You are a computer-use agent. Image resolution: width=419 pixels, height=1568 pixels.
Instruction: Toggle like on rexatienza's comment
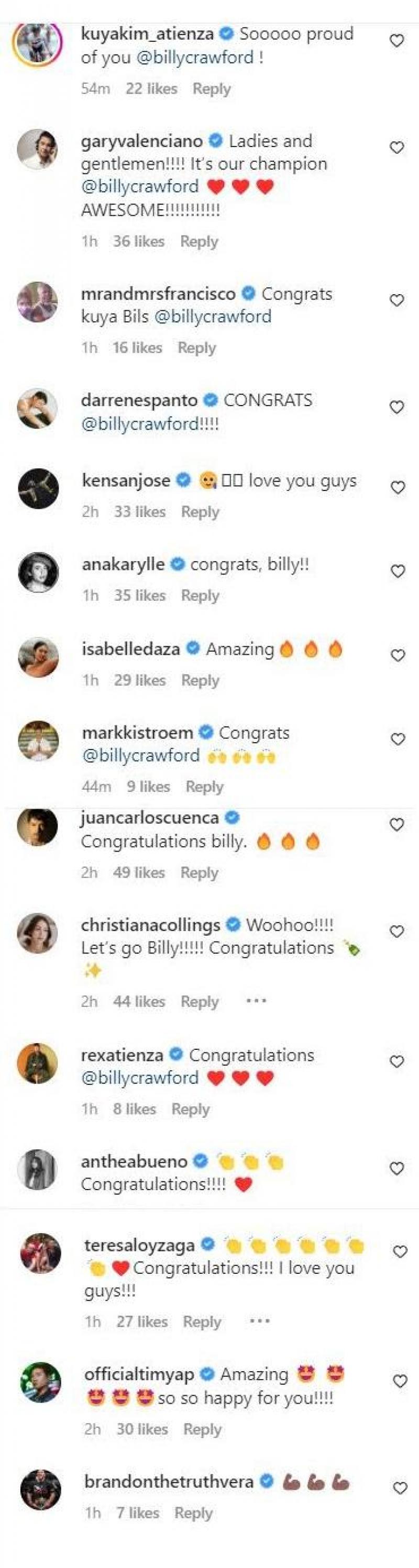pyautogui.click(x=397, y=1061)
